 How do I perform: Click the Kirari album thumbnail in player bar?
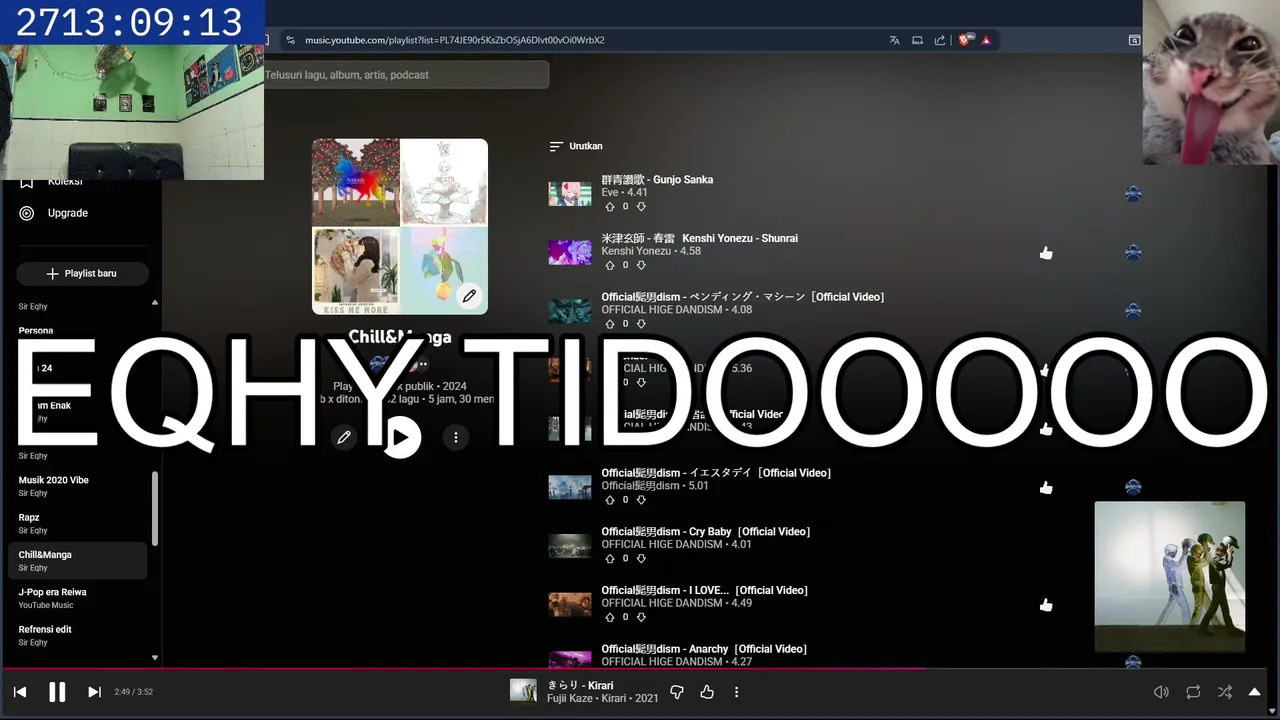coord(523,691)
